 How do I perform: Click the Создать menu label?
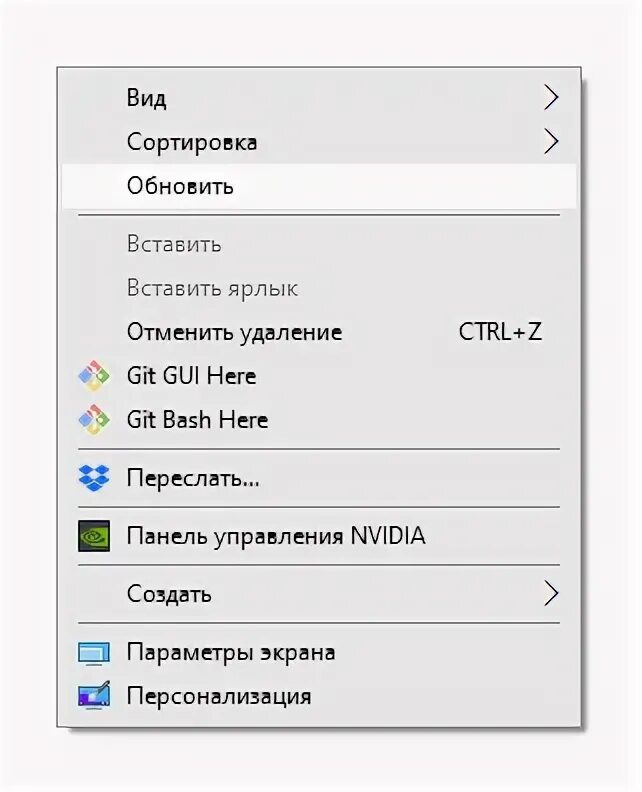(x=169, y=594)
